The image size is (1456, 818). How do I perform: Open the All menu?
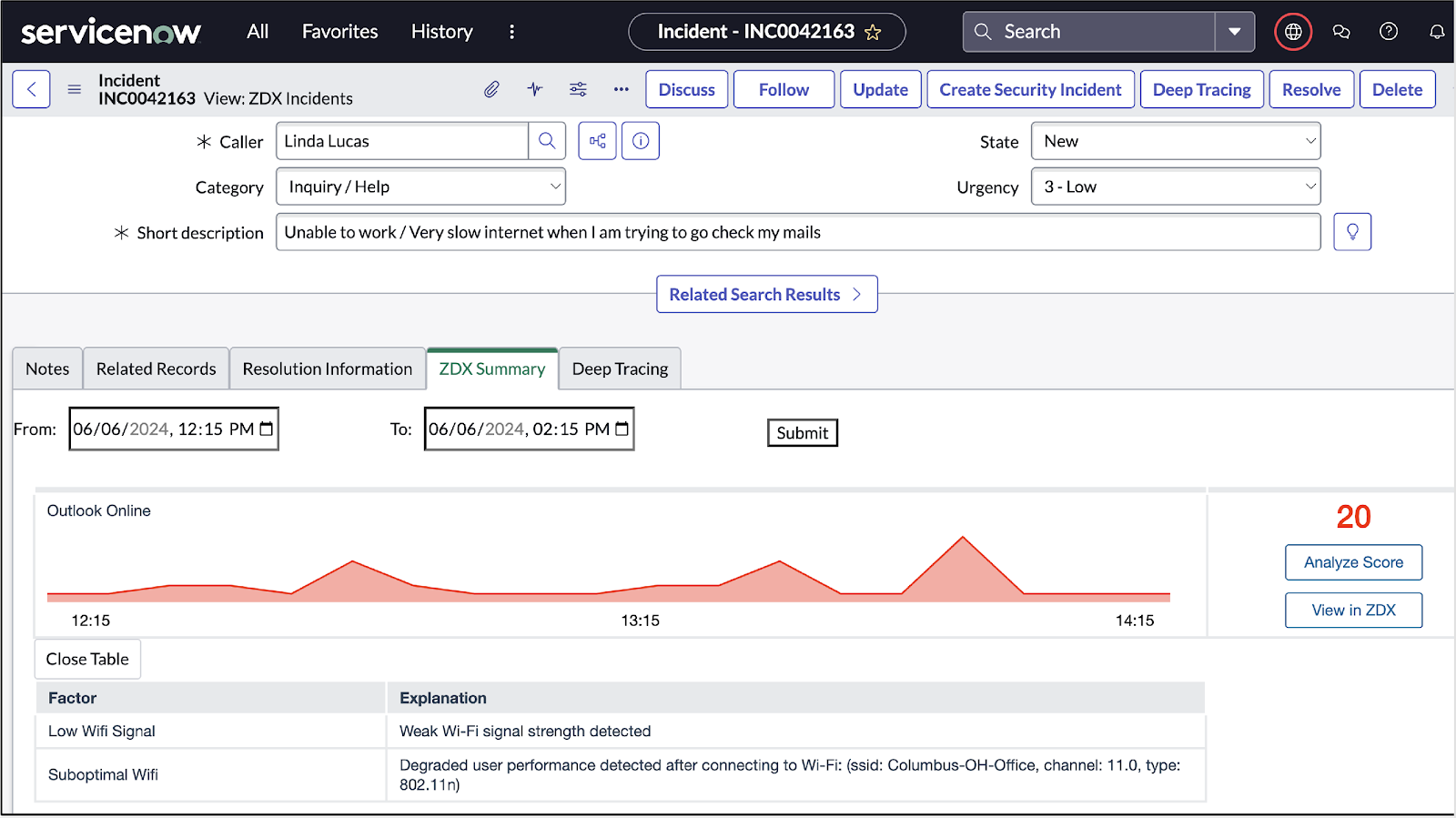[258, 32]
